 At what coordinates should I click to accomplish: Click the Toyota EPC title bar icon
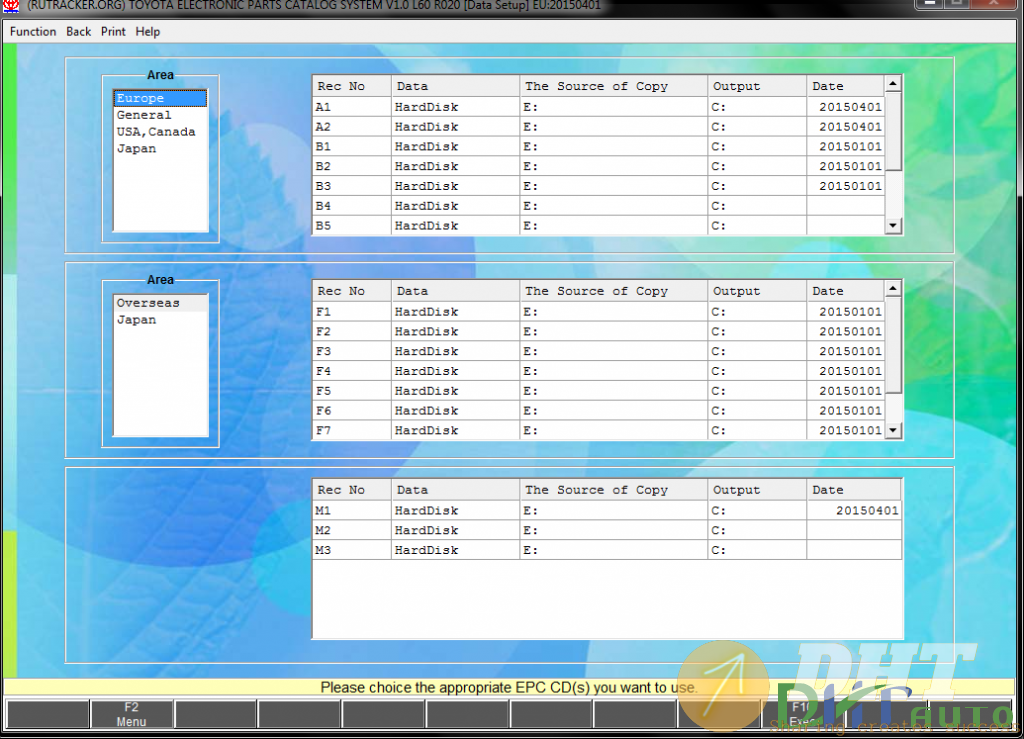coord(11,5)
